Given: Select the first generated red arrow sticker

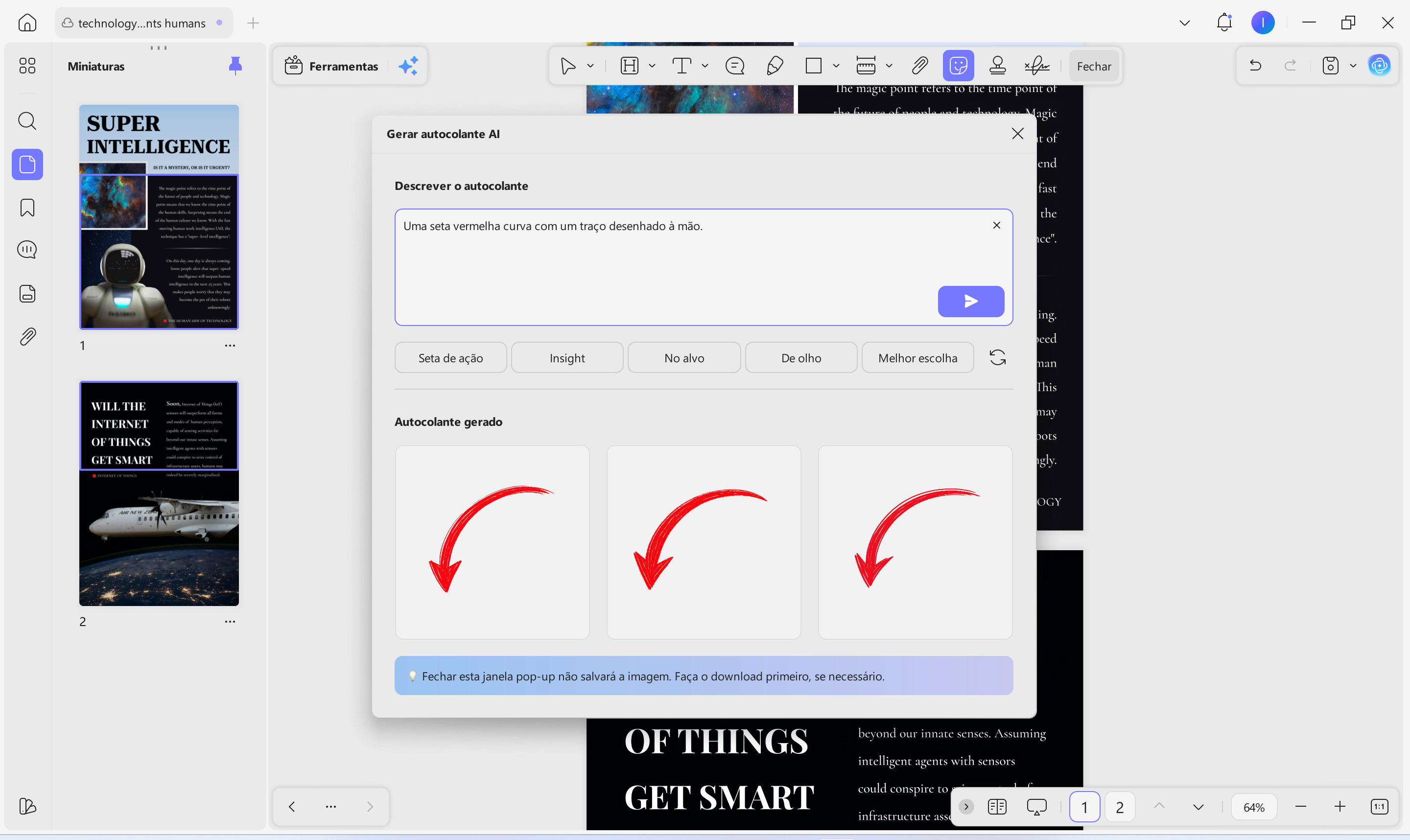Looking at the screenshot, I should pos(492,542).
